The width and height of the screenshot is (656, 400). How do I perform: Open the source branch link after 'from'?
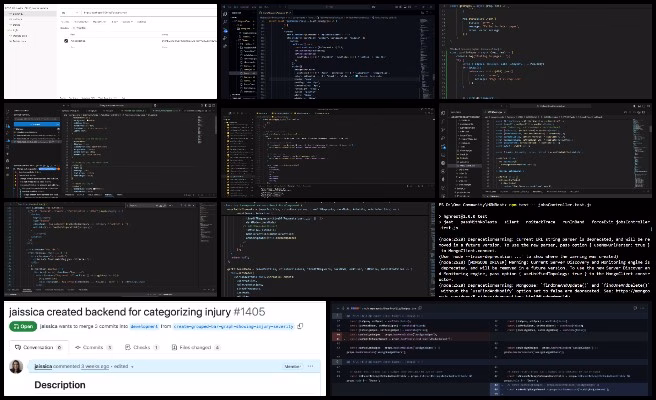(233, 326)
